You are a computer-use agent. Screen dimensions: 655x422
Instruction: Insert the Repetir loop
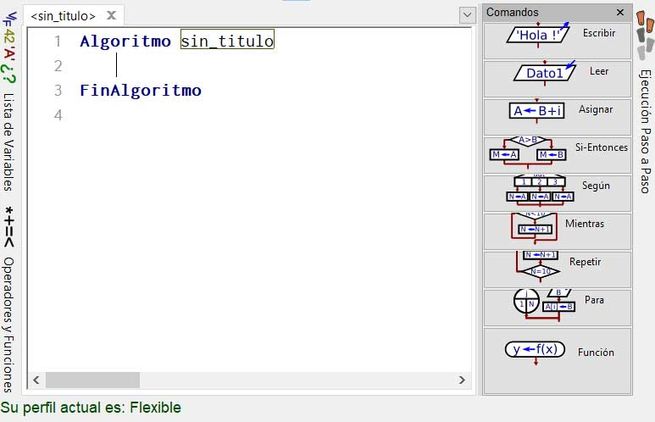[557, 269]
